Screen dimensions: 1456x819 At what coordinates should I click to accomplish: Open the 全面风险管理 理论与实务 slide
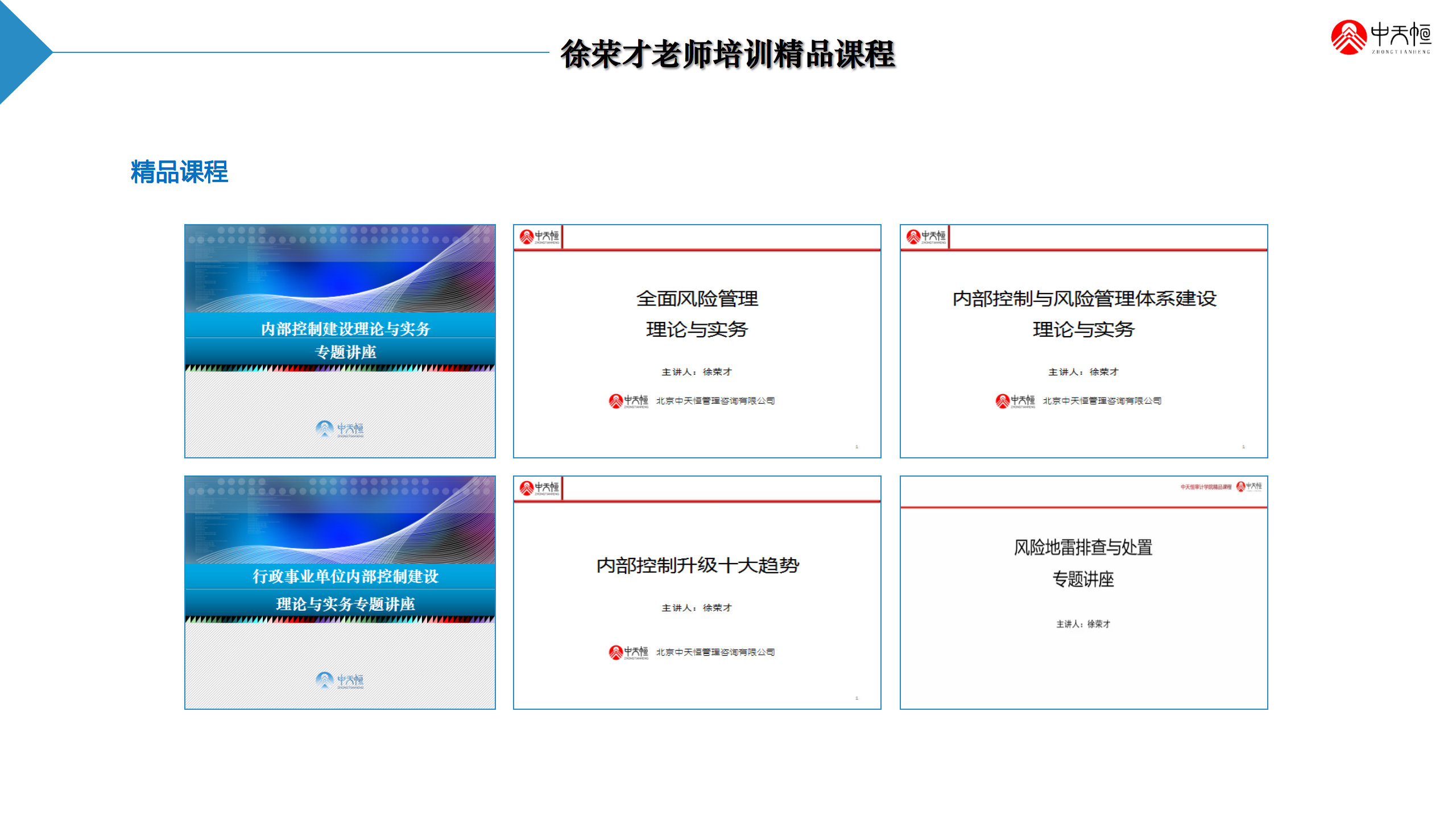click(697, 341)
